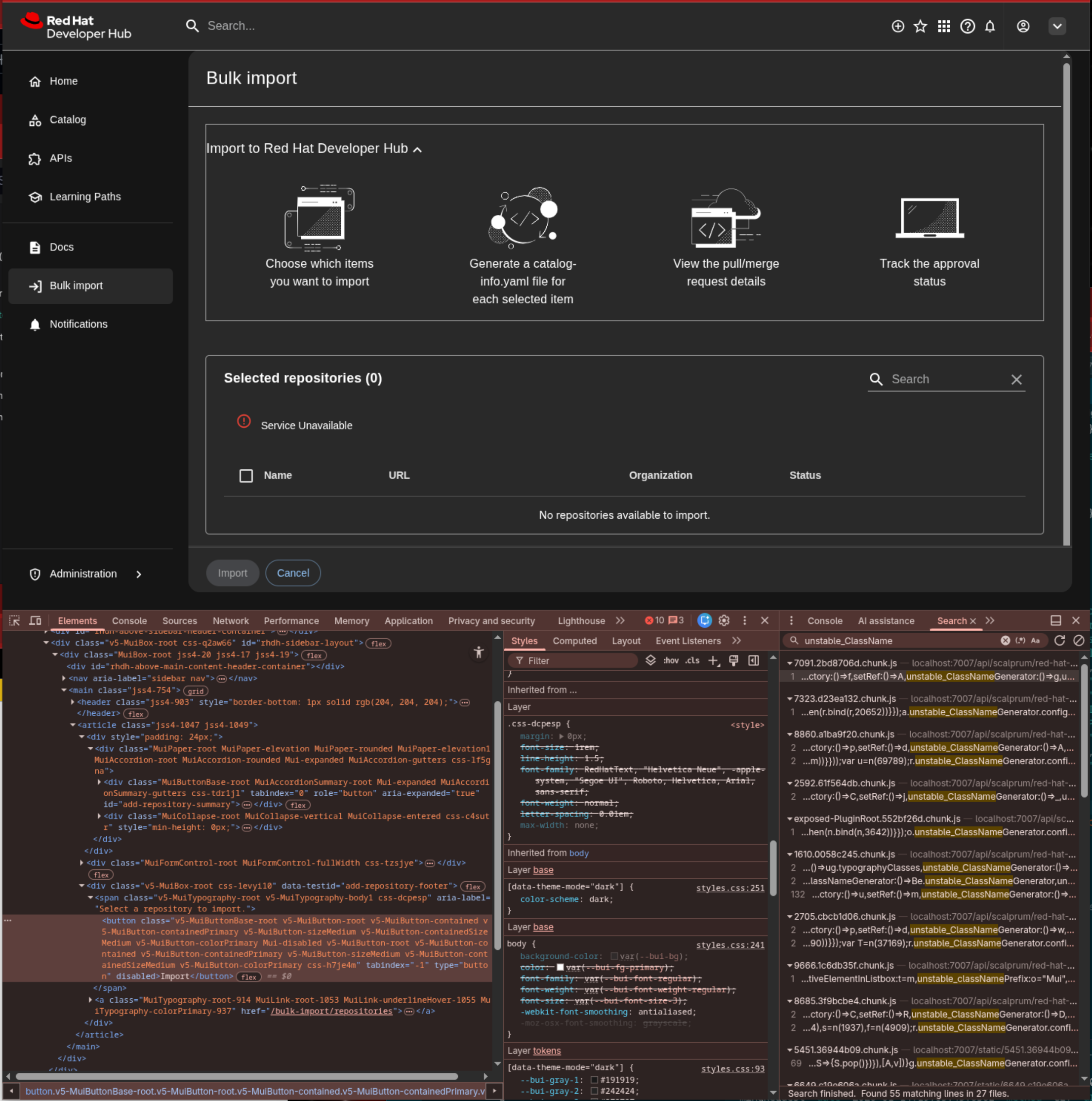Toggle the device toolbar icon in DevTools
Image resolution: width=1092 pixels, height=1101 pixels.
coord(36,620)
